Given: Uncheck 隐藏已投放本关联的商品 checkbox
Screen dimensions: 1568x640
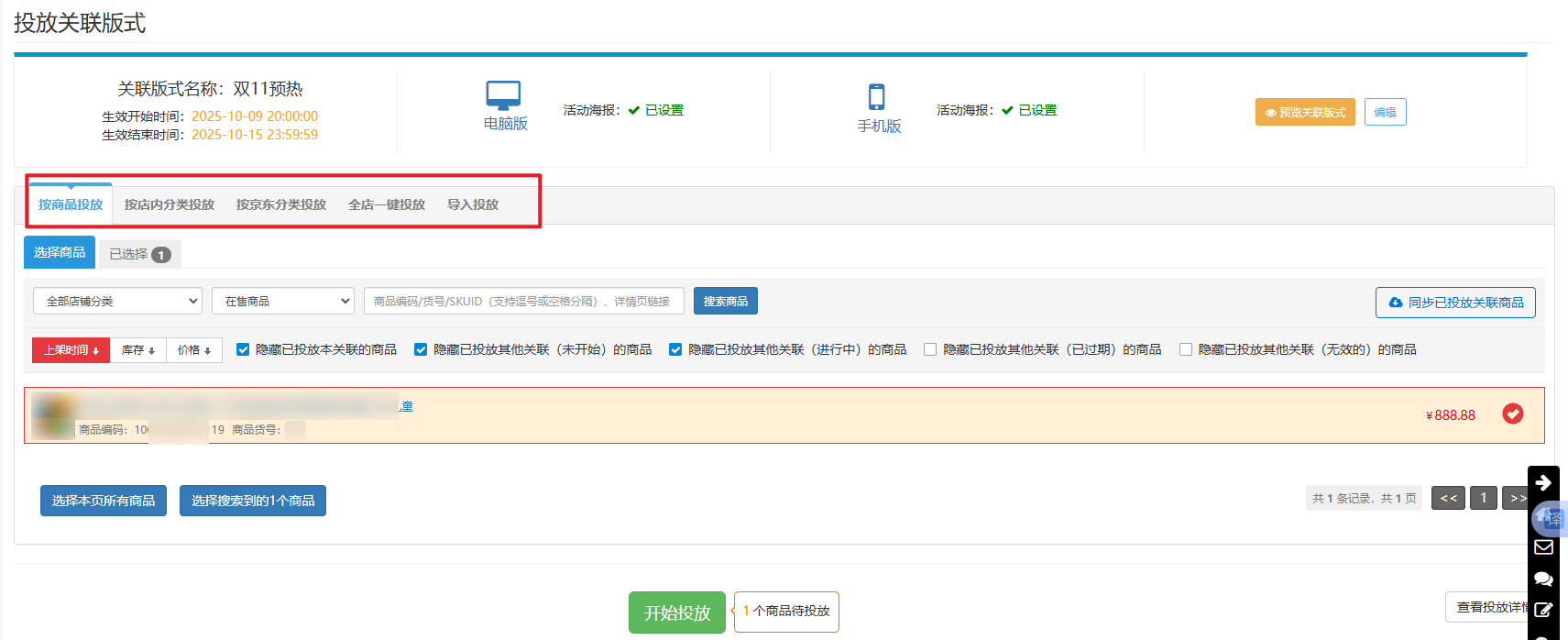Looking at the screenshot, I should (x=243, y=349).
